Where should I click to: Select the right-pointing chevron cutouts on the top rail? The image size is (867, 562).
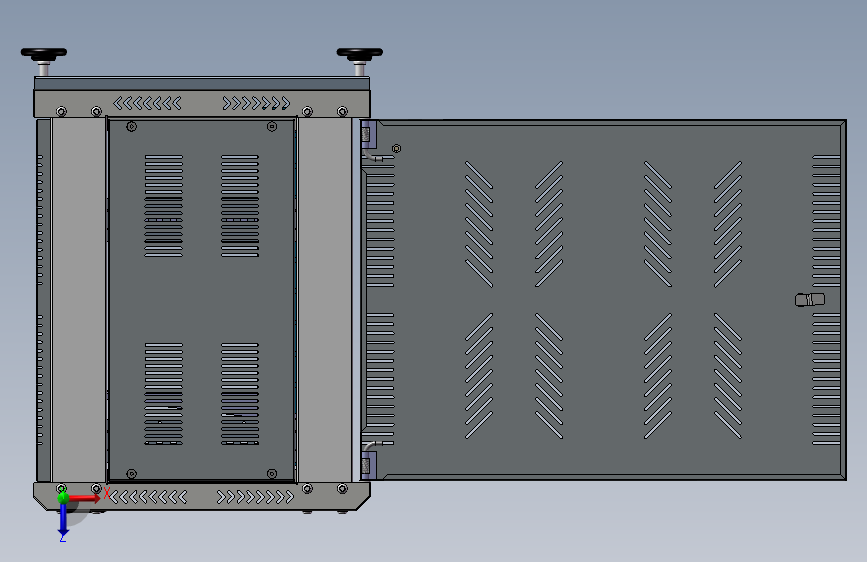point(257,103)
